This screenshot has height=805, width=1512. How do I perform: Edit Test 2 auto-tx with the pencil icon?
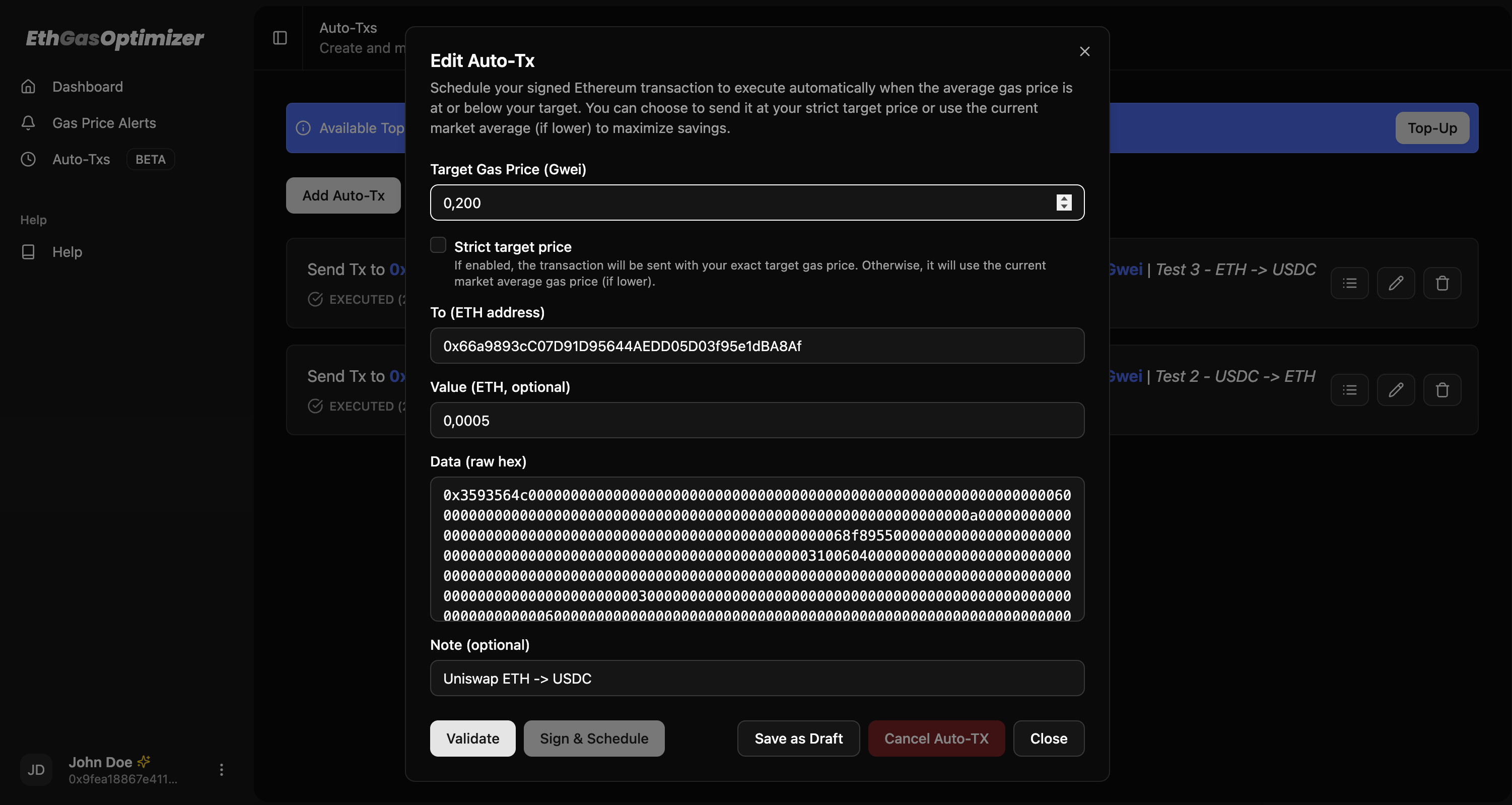tap(1396, 390)
